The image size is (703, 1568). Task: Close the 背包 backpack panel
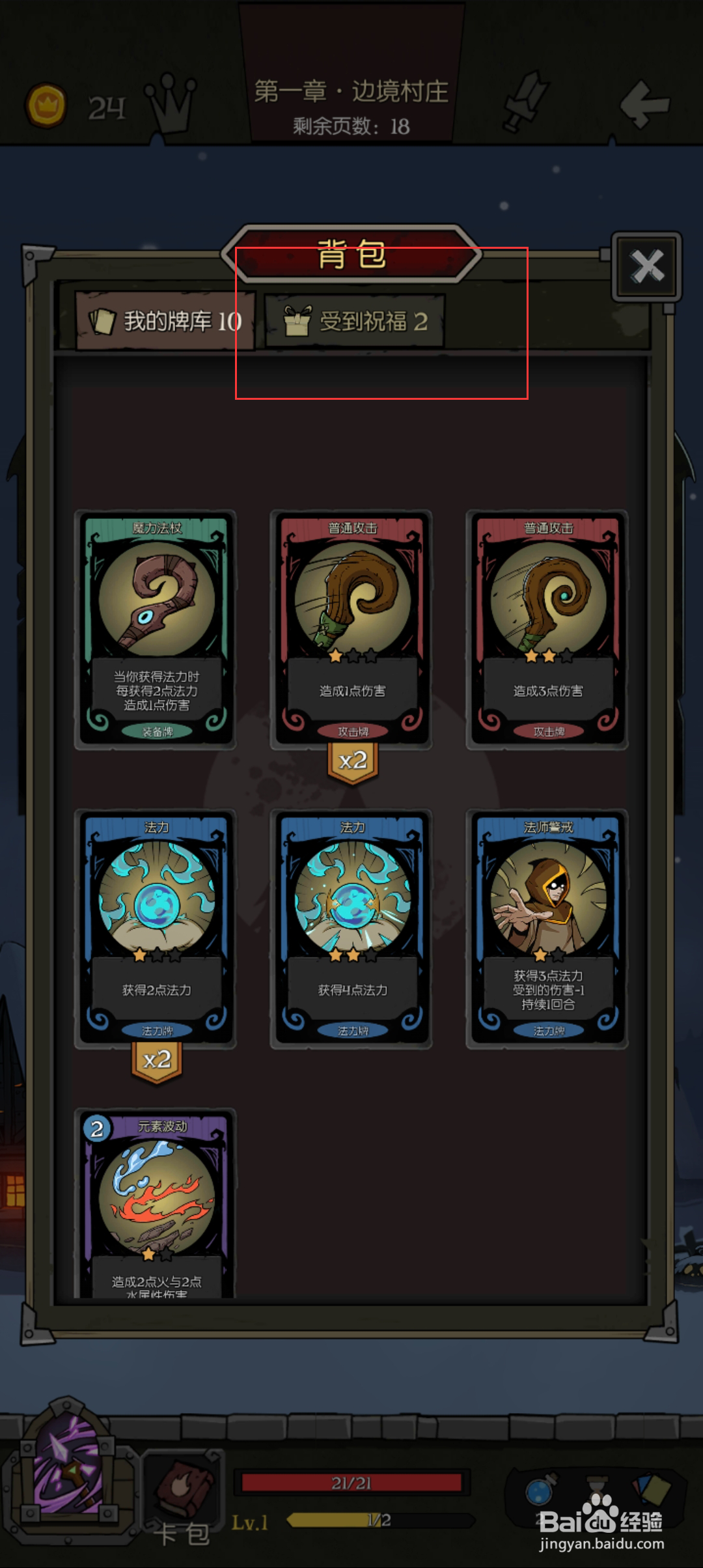point(647,266)
